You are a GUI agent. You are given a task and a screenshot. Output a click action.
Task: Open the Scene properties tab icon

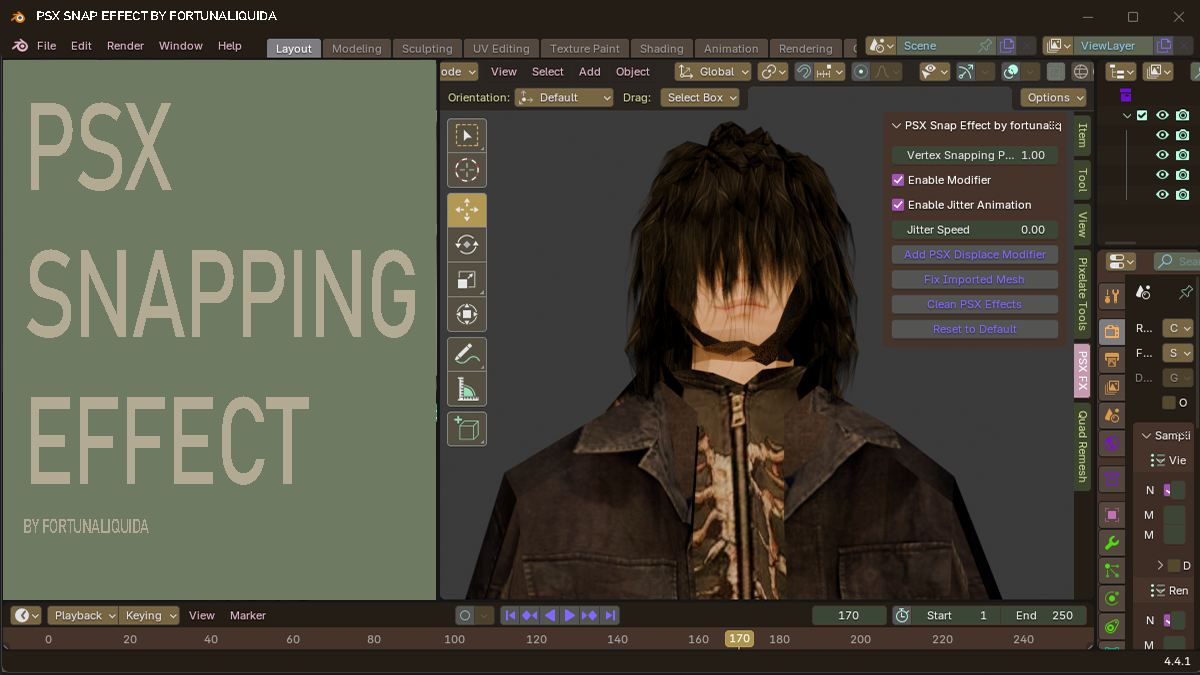click(x=1111, y=414)
